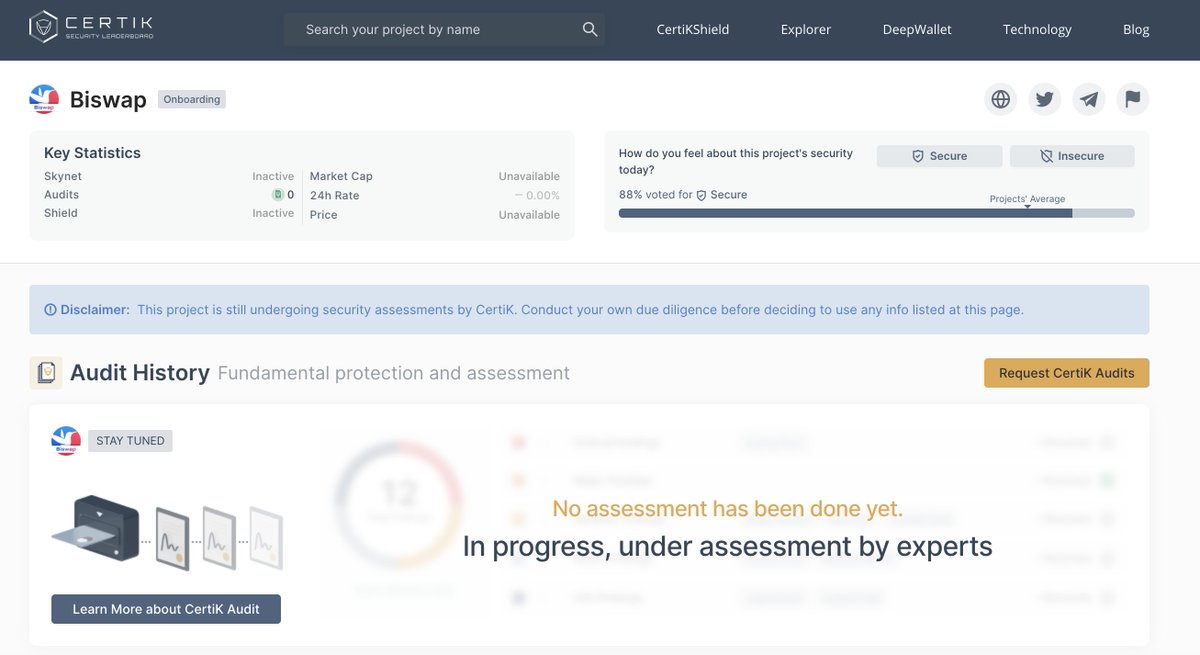The width and height of the screenshot is (1200, 655).
Task: Click the search magnifier icon
Action: (590, 29)
